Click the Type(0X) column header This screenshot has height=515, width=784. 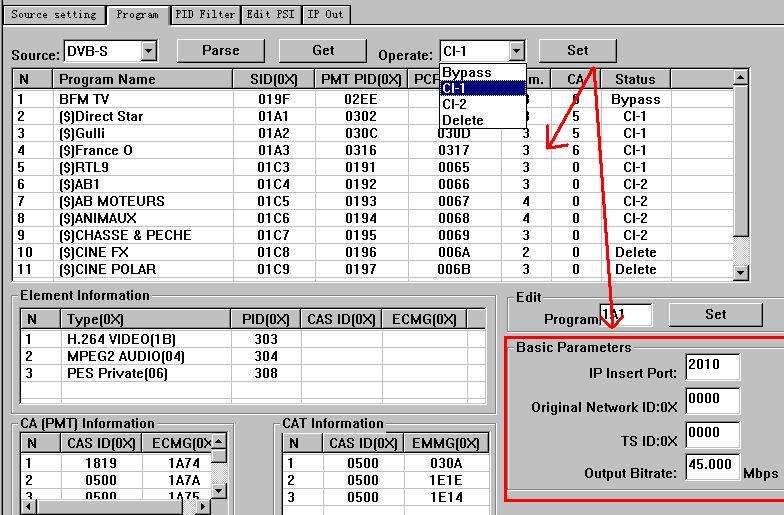(x=146, y=319)
